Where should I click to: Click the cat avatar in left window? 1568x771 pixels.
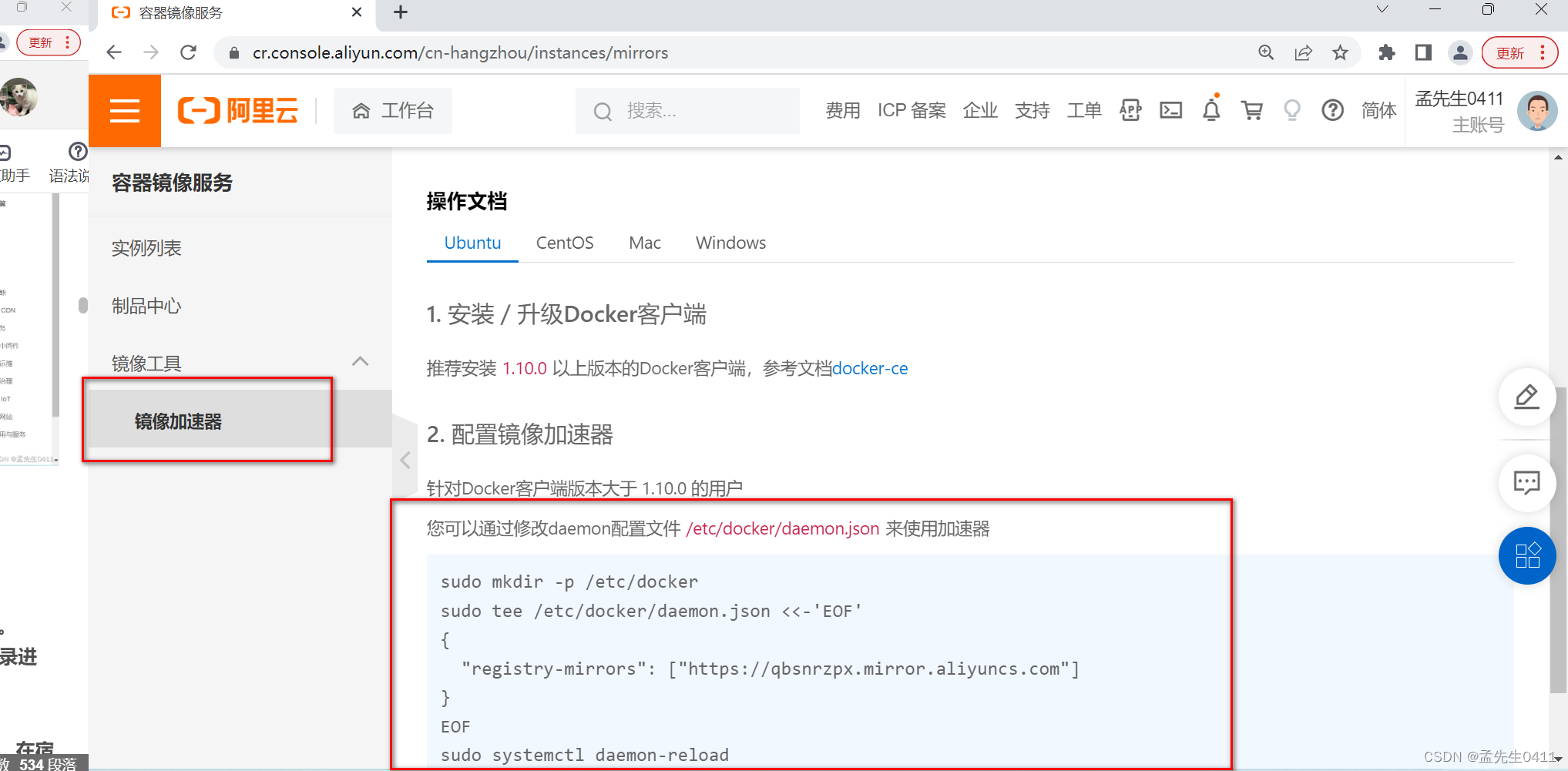[x=18, y=97]
